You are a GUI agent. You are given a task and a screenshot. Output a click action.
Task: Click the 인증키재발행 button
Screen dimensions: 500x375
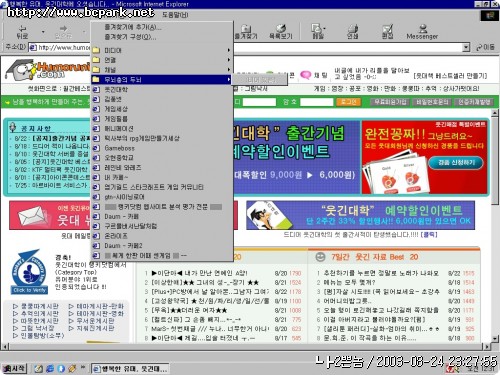pyautogui.click(x=474, y=102)
